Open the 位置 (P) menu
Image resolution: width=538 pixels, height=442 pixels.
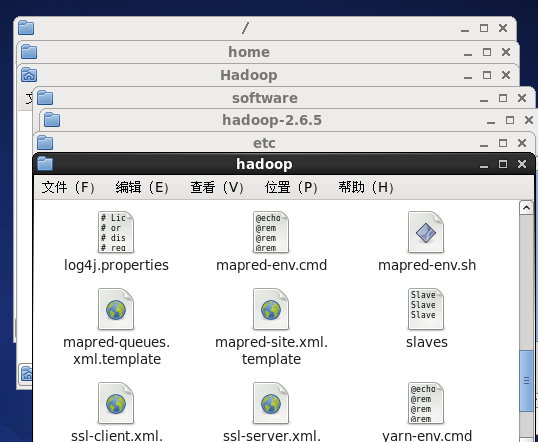pos(291,187)
